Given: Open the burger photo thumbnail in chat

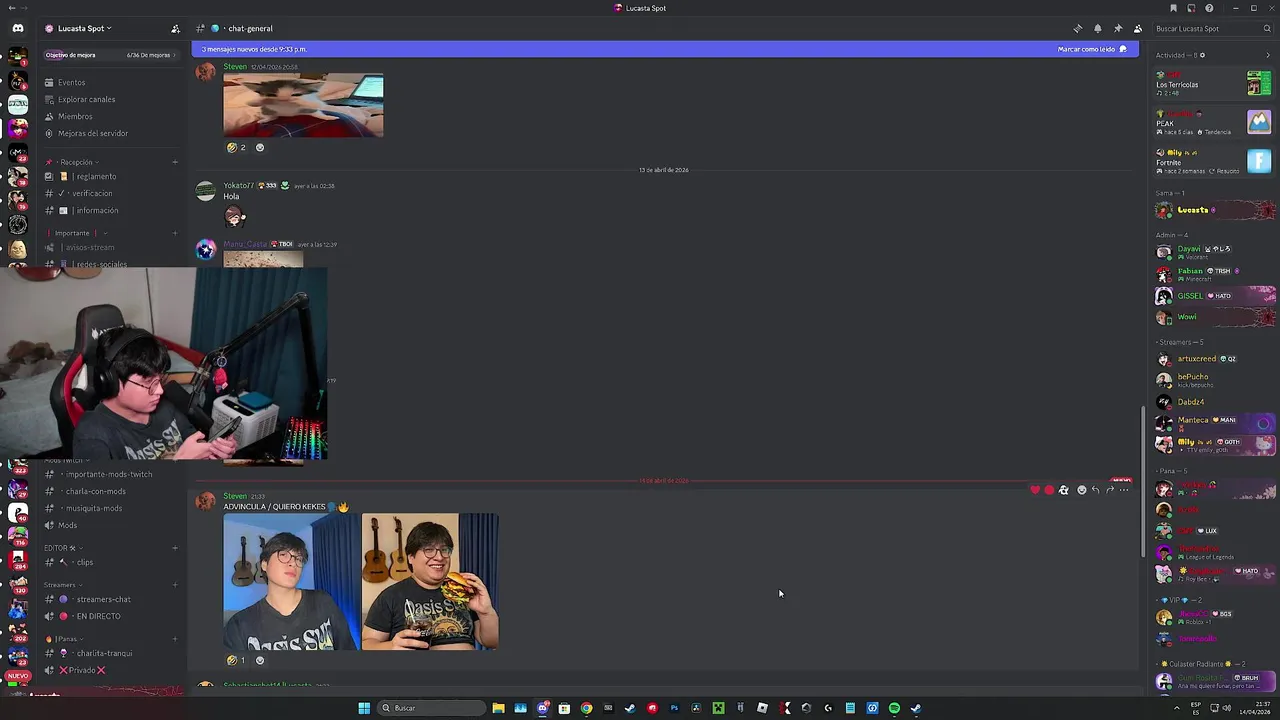Looking at the screenshot, I should [430, 582].
